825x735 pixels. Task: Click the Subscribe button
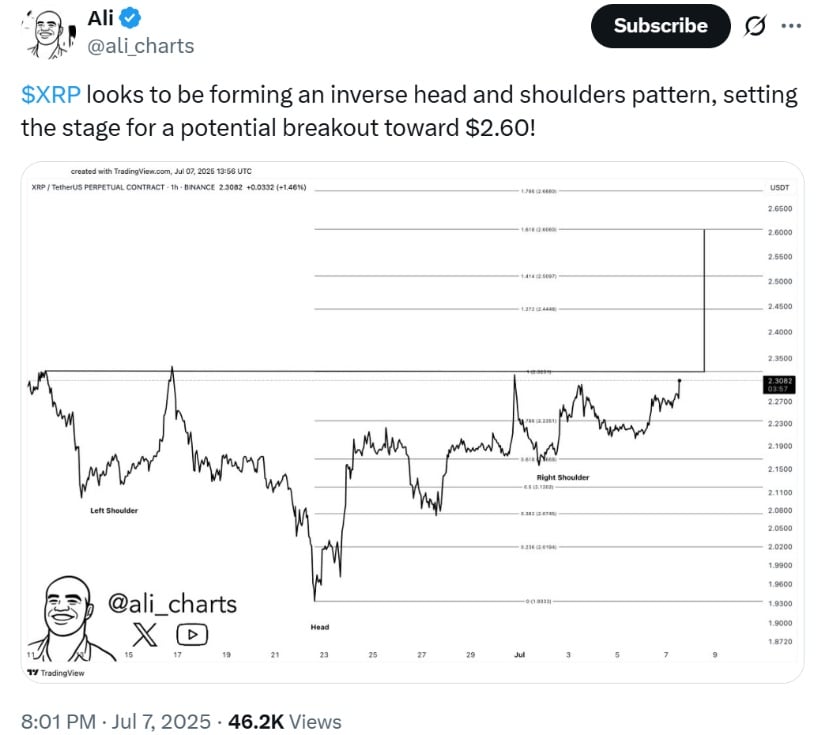coord(660,26)
